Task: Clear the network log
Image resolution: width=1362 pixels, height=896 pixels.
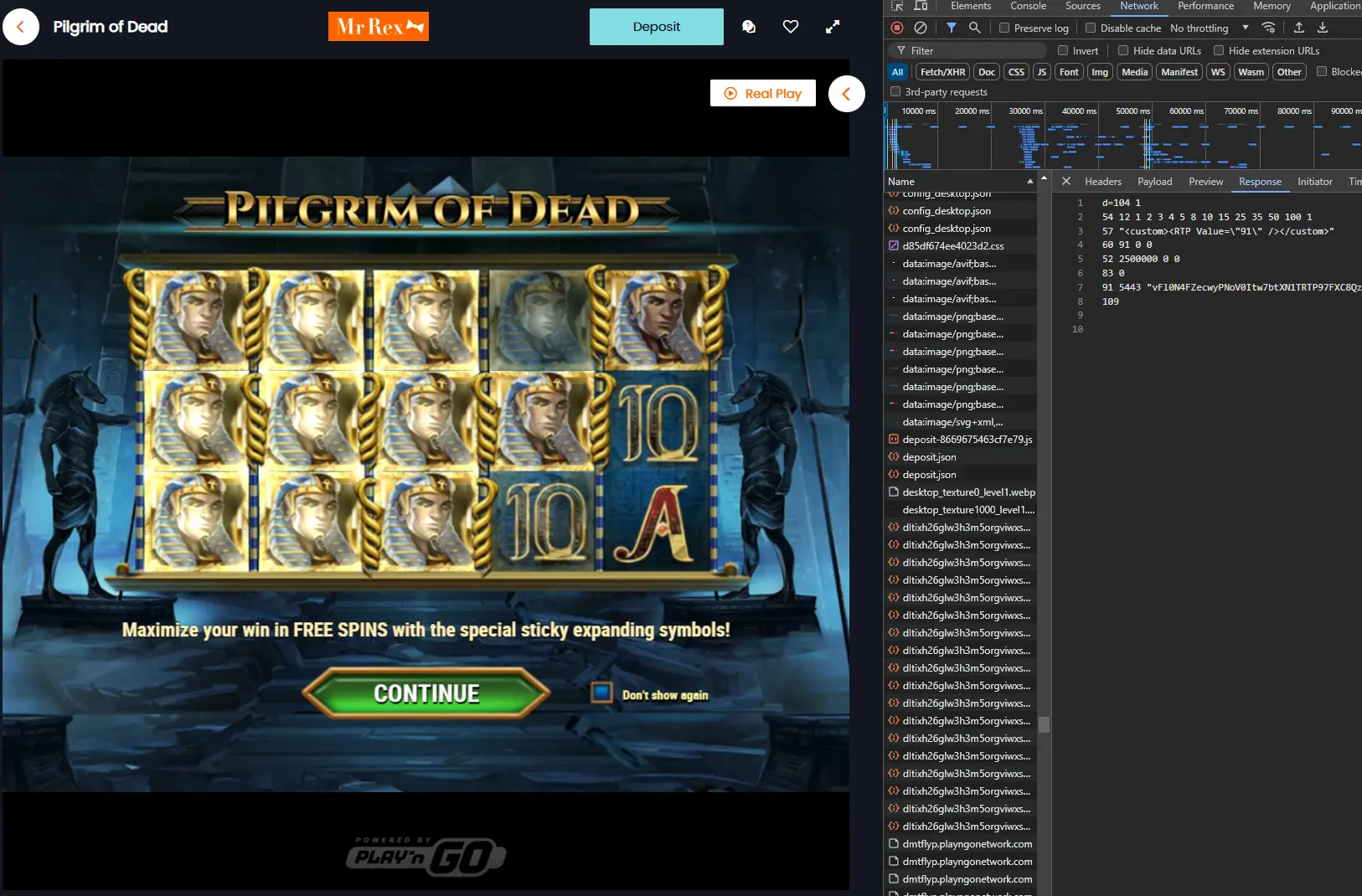Action: coord(921,28)
